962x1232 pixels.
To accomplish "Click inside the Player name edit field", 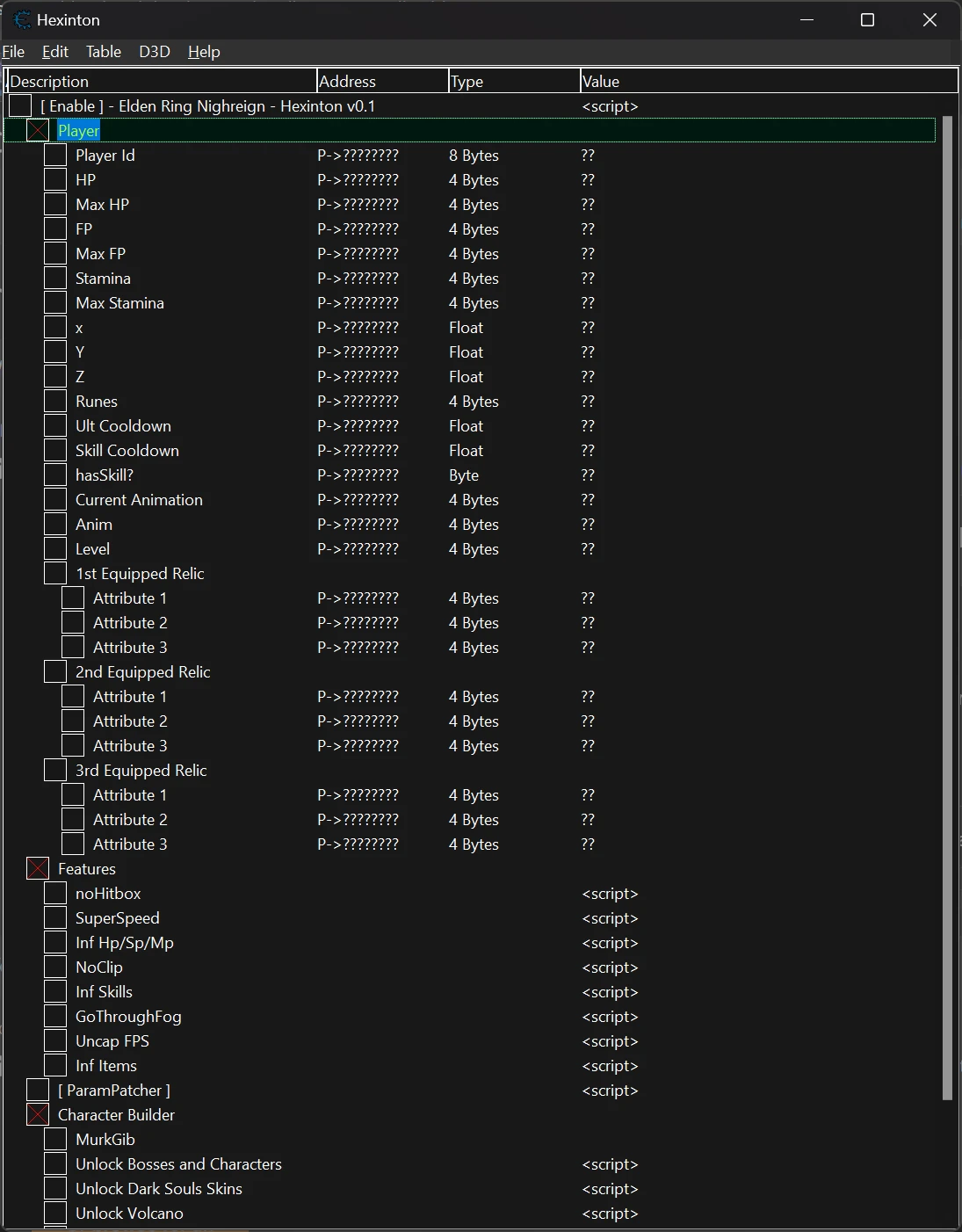I will (x=77, y=130).
